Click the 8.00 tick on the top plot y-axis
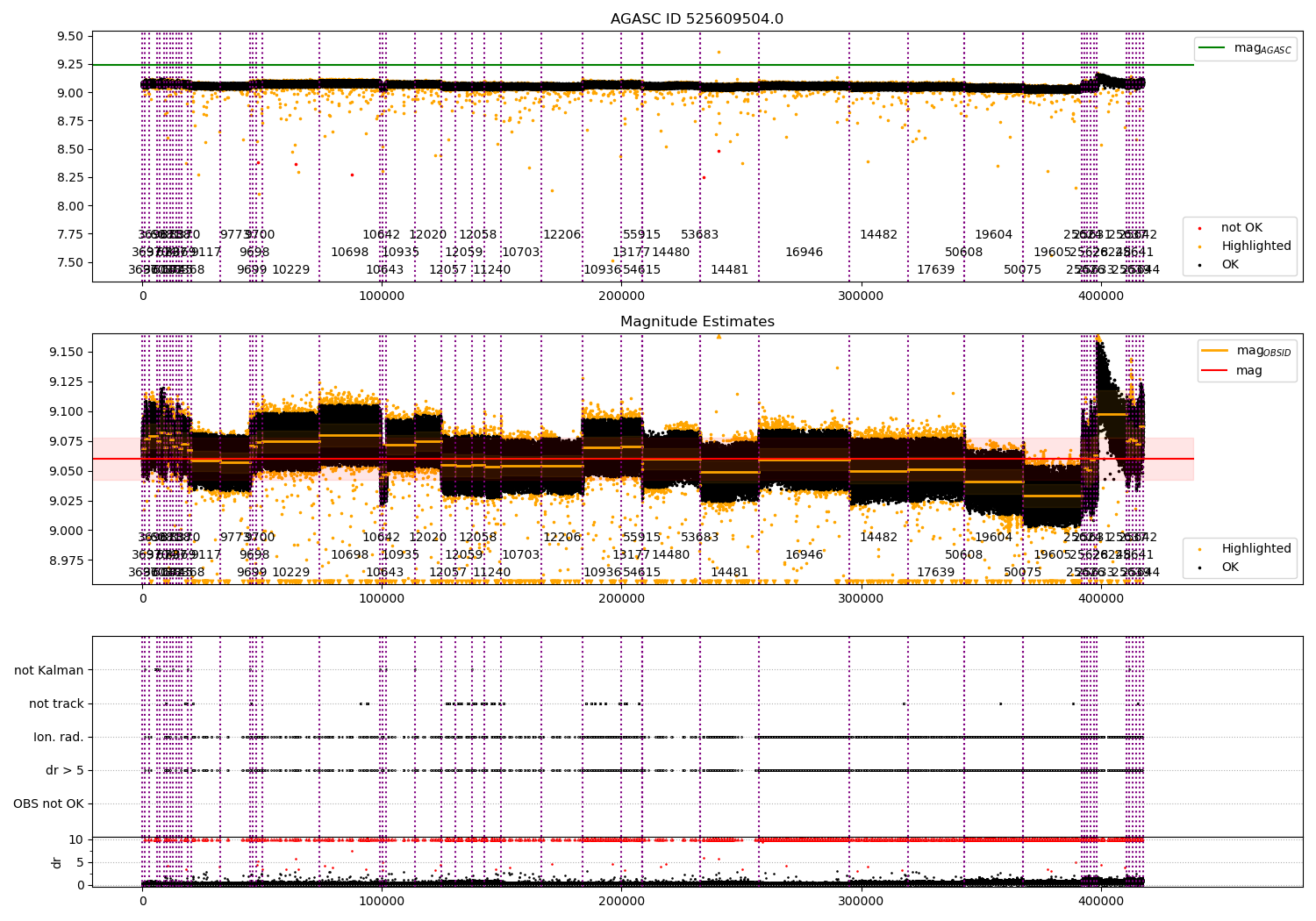This screenshot has width=1316, height=921. [70, 206]
